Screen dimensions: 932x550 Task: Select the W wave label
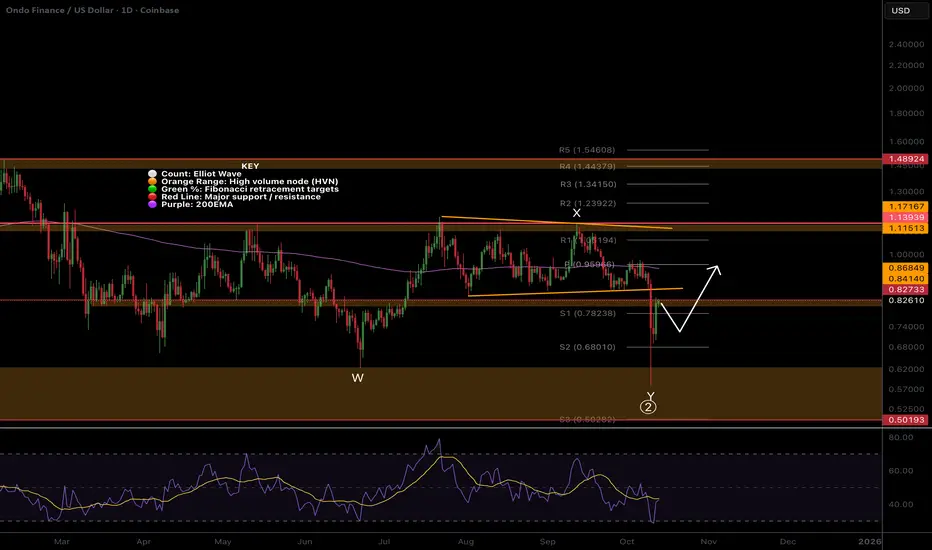(x=357, y=378)
